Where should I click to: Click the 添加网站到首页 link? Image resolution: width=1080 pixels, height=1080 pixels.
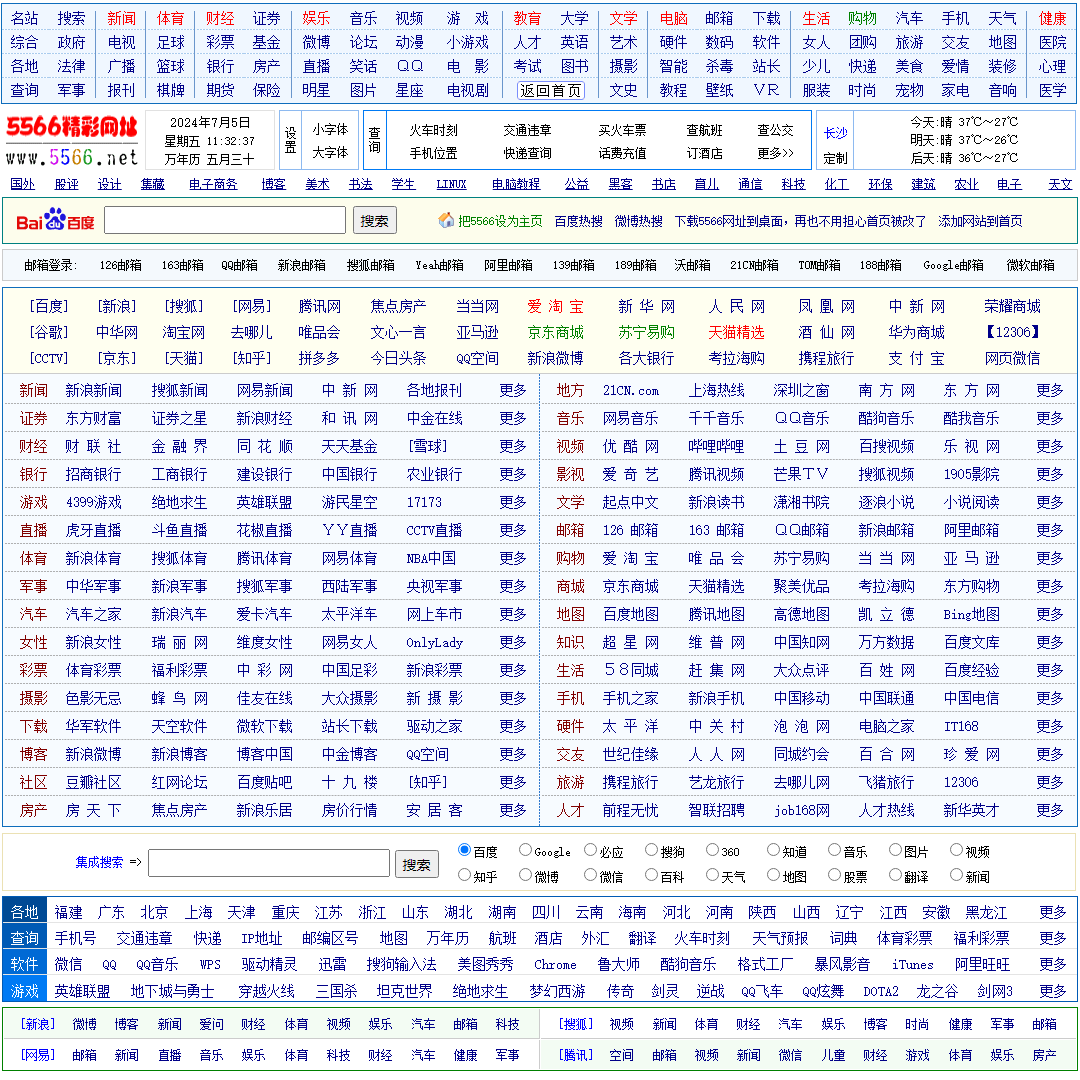pos(980,221)
